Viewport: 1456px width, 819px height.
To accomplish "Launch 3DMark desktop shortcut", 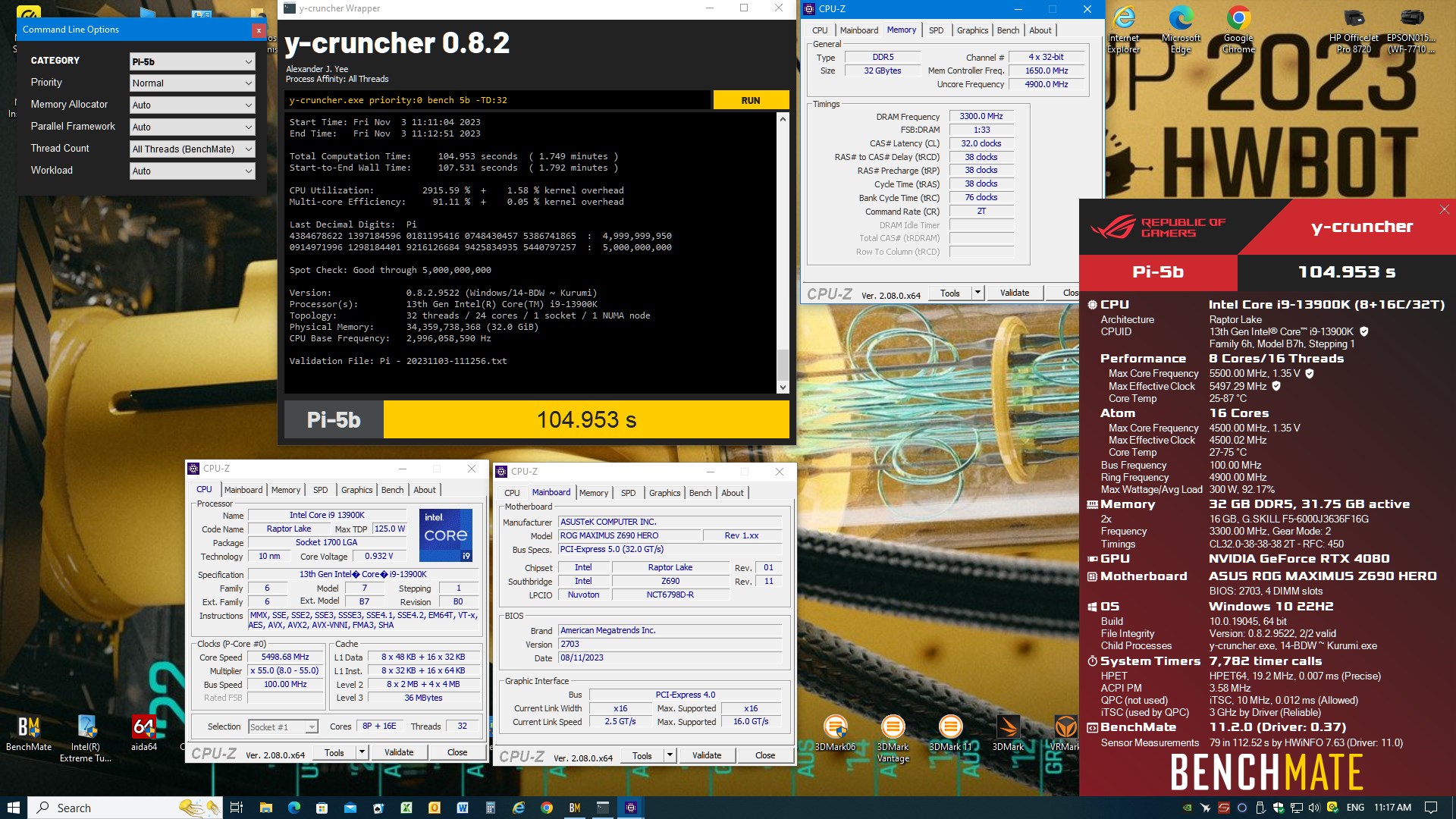I will click(1008, 733).
